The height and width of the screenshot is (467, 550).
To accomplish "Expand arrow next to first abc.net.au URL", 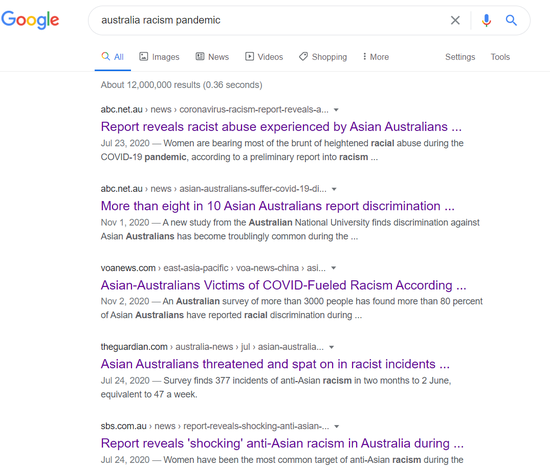I will tap(336, 110).
